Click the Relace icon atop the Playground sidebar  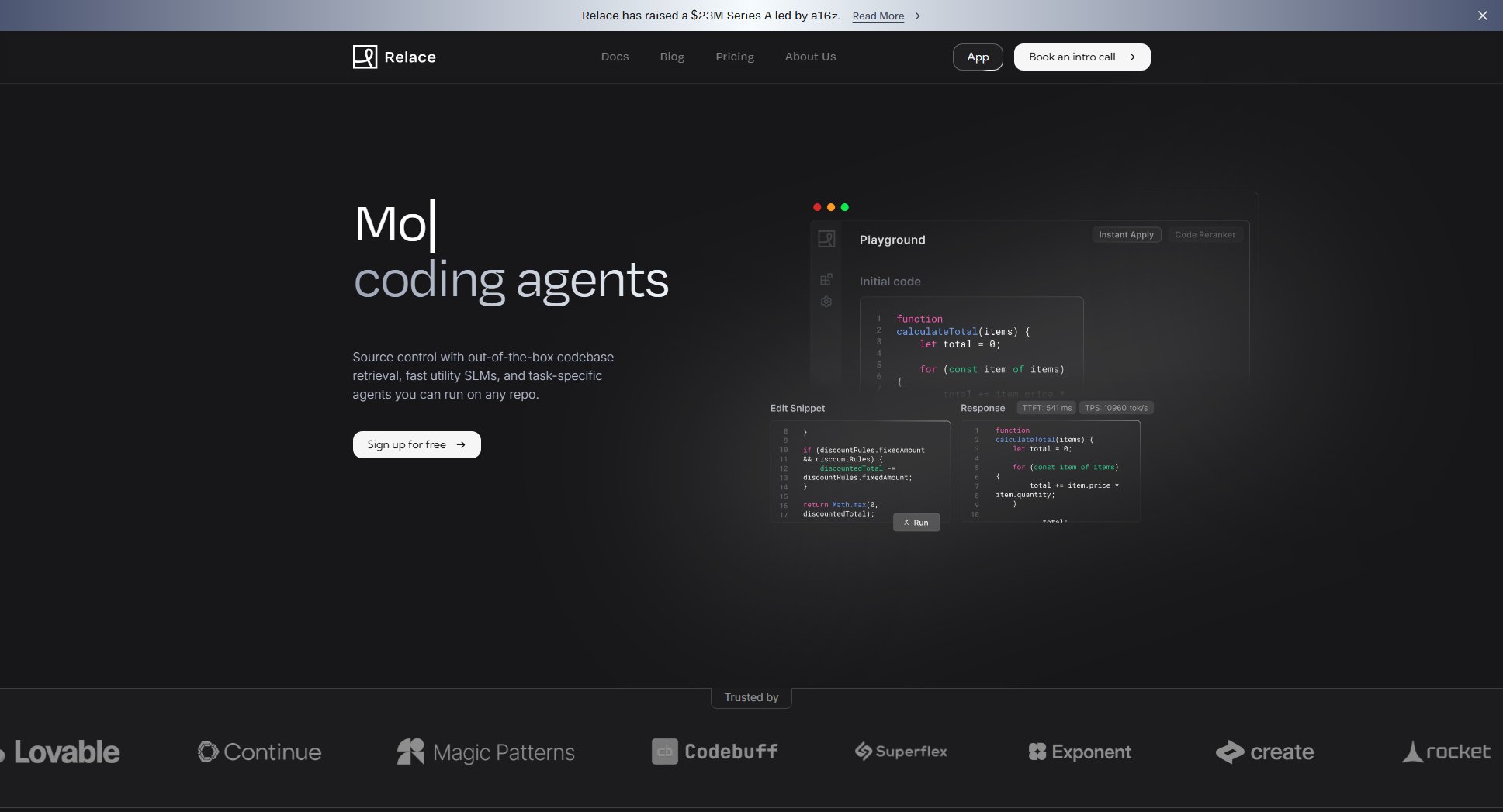[x=826, y=240]
